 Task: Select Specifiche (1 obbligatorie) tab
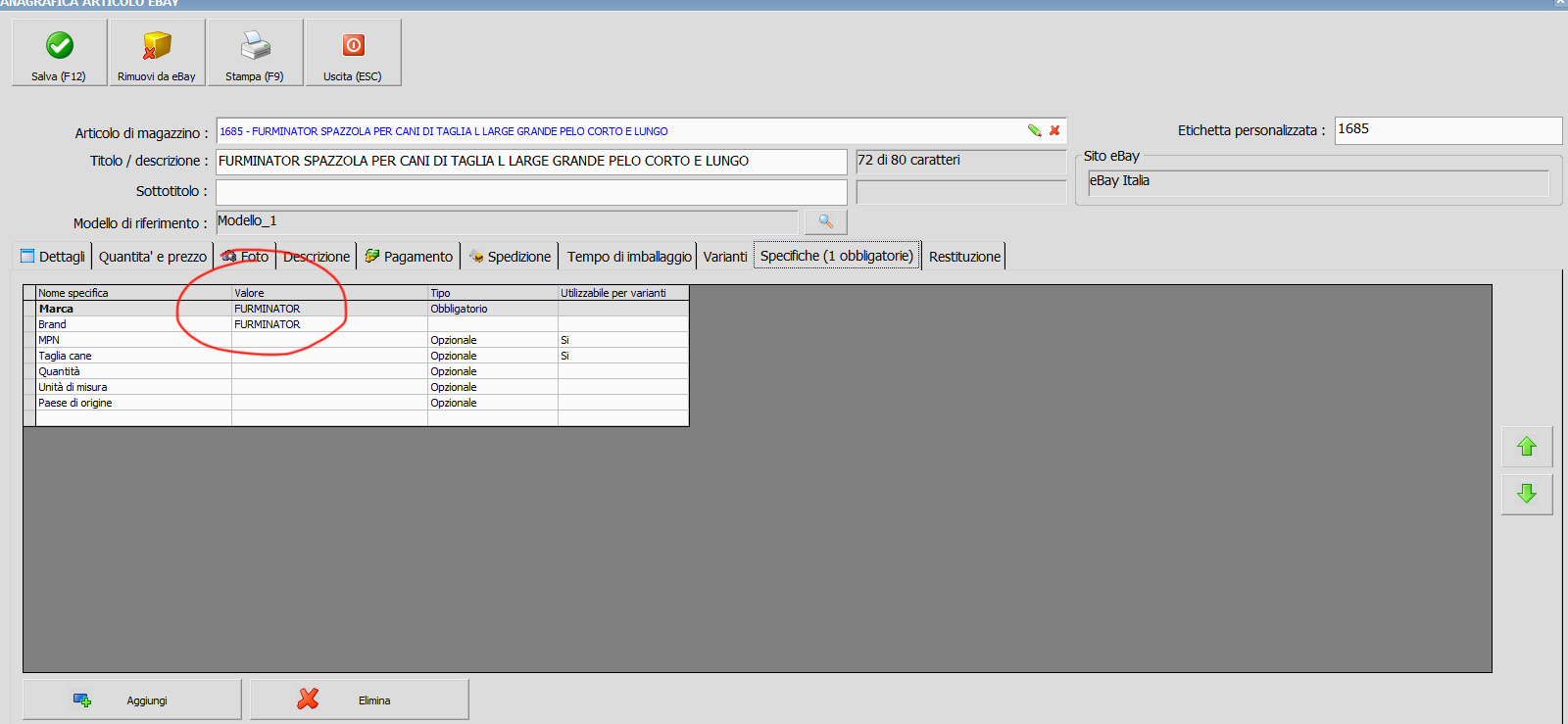tap(837, 256)
